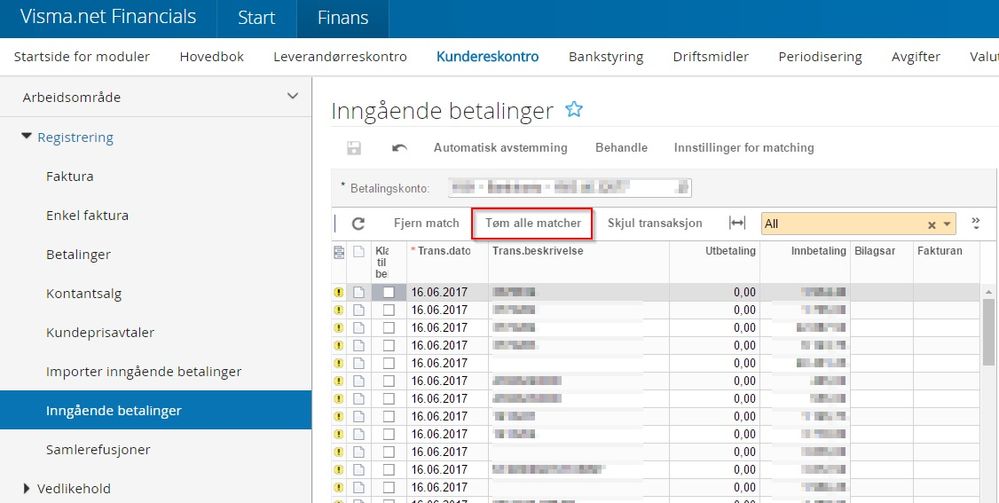Click Fjern match
Image resolution: width=999 pixels, height=503 pixels.
pos(426,223)
